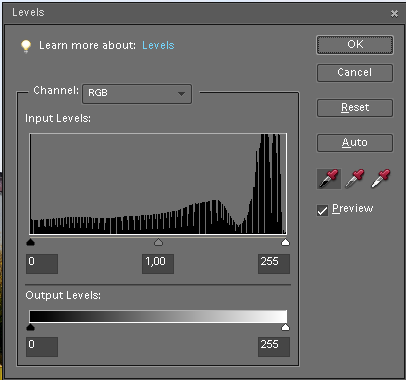Close the Levels dialog
Image resolution: width=406 pixels, height=380 pixels.
click(394, 13)
